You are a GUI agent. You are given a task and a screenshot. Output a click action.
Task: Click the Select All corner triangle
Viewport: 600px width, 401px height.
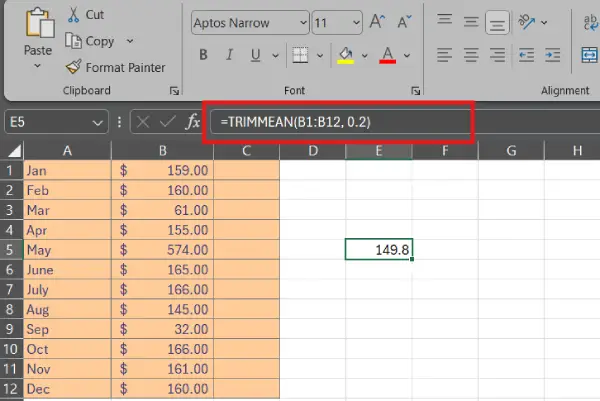[x=14, y=151]
